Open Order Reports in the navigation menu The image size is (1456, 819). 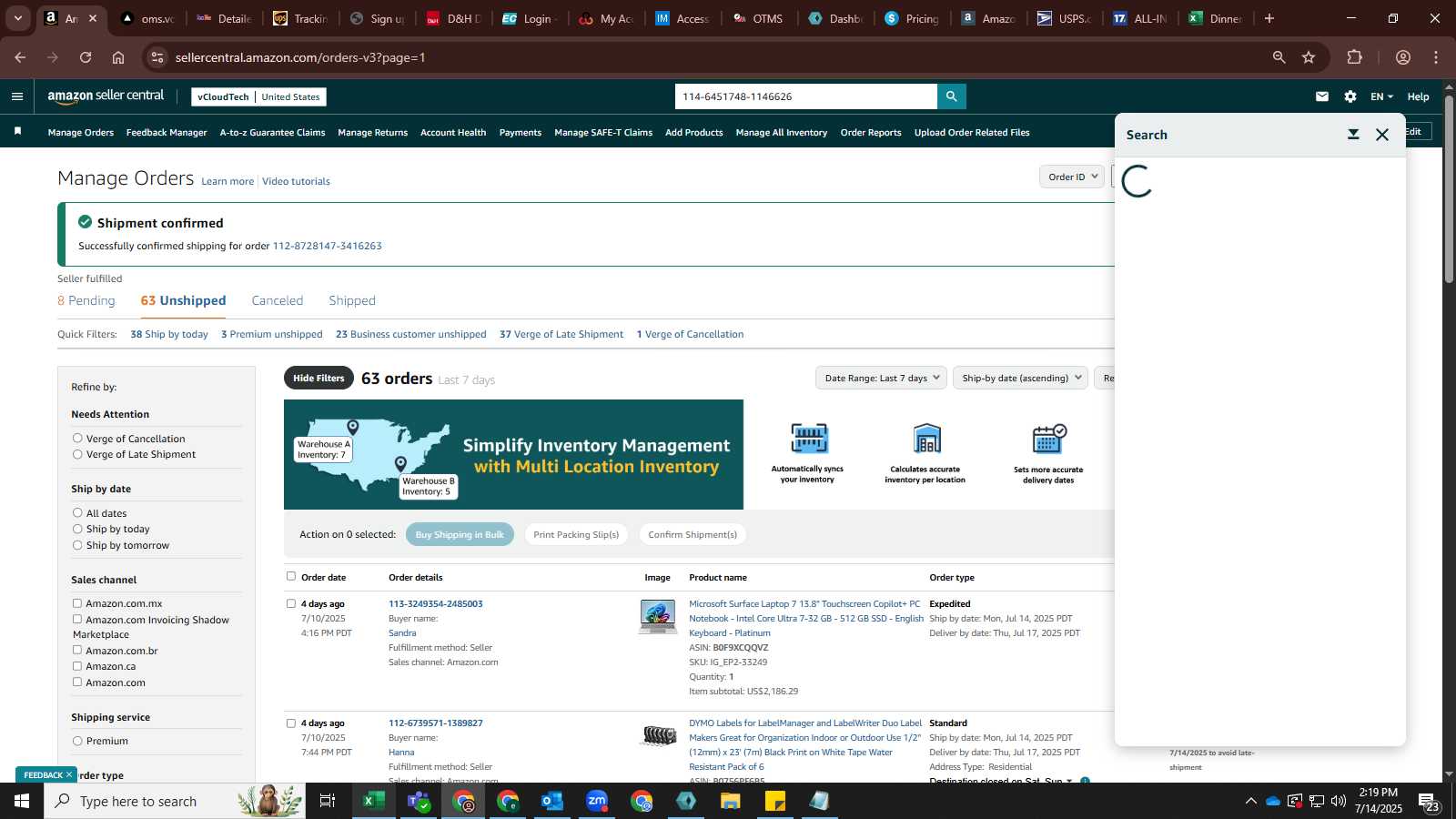point(871,132)
